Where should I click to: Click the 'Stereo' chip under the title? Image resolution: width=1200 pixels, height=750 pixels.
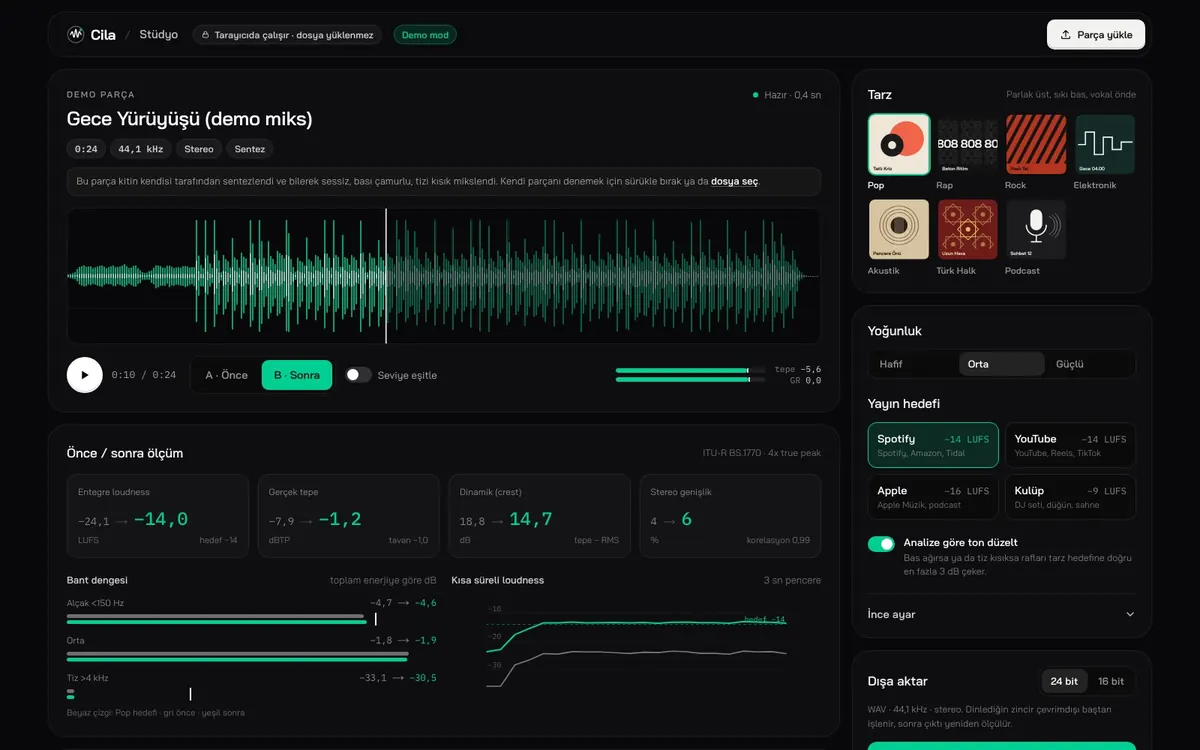point(198,149)
